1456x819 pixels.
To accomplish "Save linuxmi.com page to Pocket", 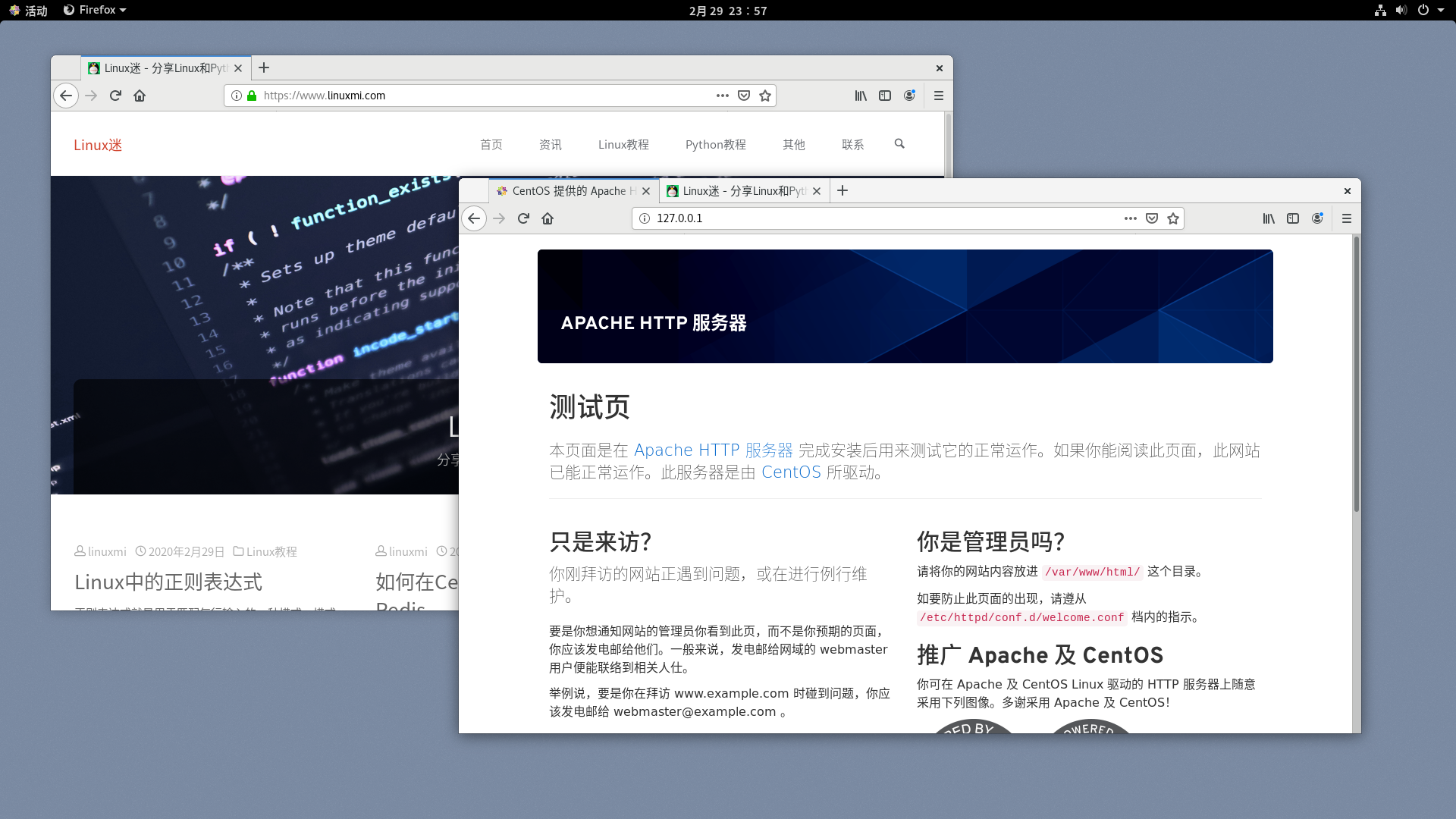I will coord(744,96).
